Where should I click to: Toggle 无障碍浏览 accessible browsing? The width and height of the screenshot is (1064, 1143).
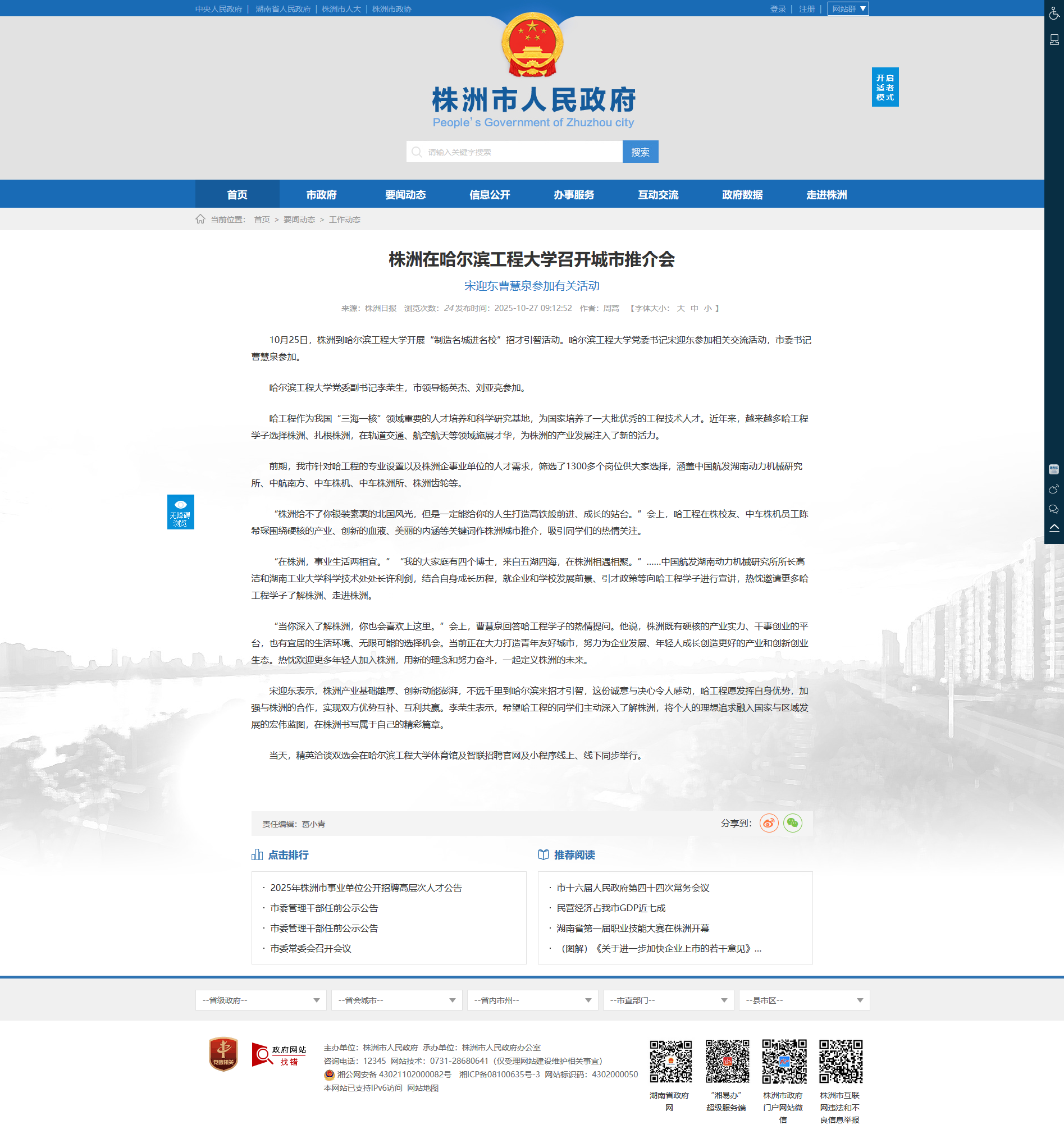click(x=181, y=511)
